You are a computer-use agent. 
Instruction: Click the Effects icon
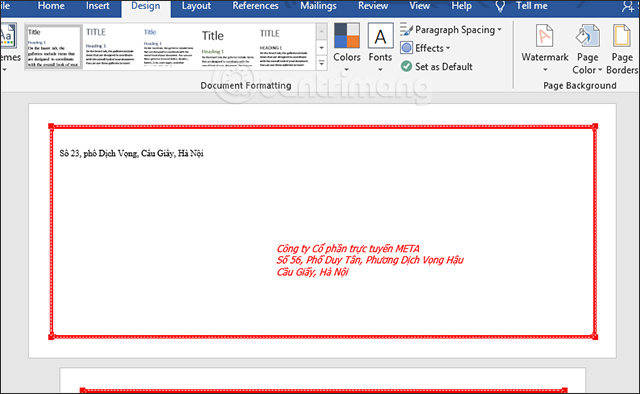click(406, 48)
